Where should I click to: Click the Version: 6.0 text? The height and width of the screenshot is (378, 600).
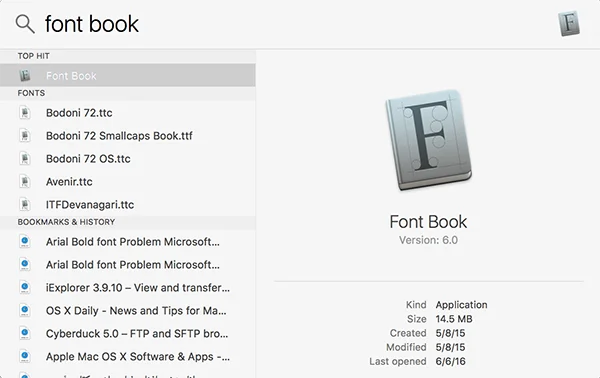[428, 240]
